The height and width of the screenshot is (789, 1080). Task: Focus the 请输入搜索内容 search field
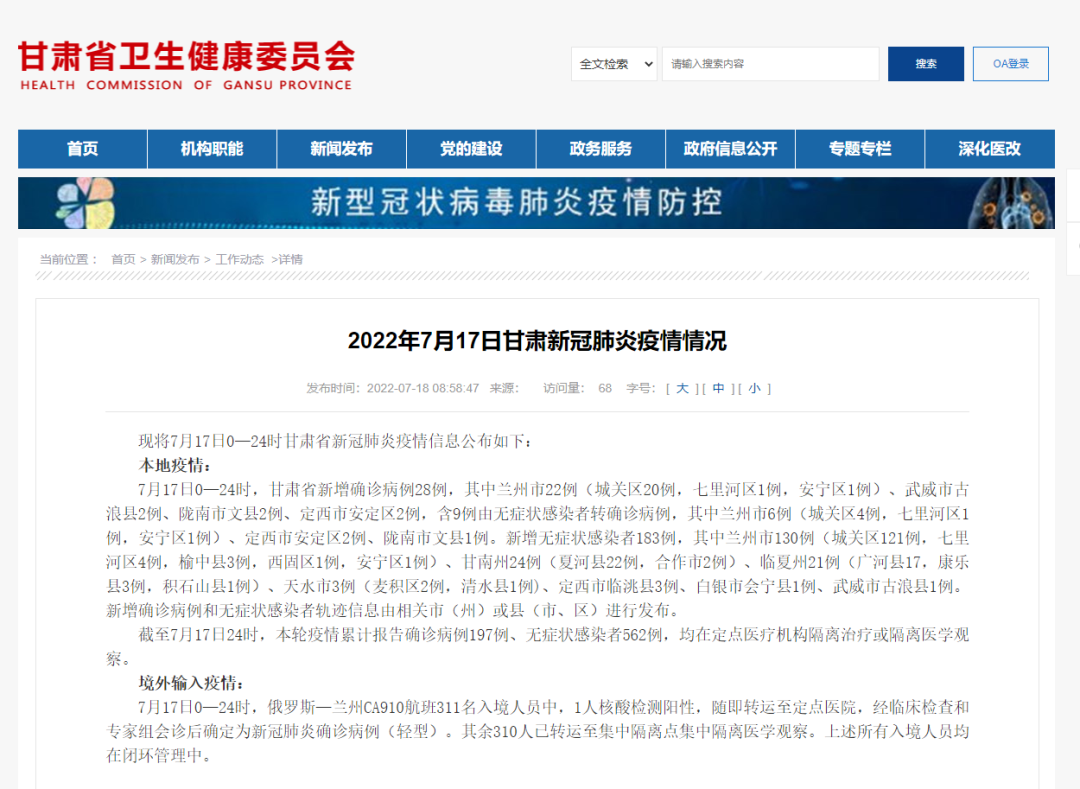pyautogui.click(x=770, y=64)
